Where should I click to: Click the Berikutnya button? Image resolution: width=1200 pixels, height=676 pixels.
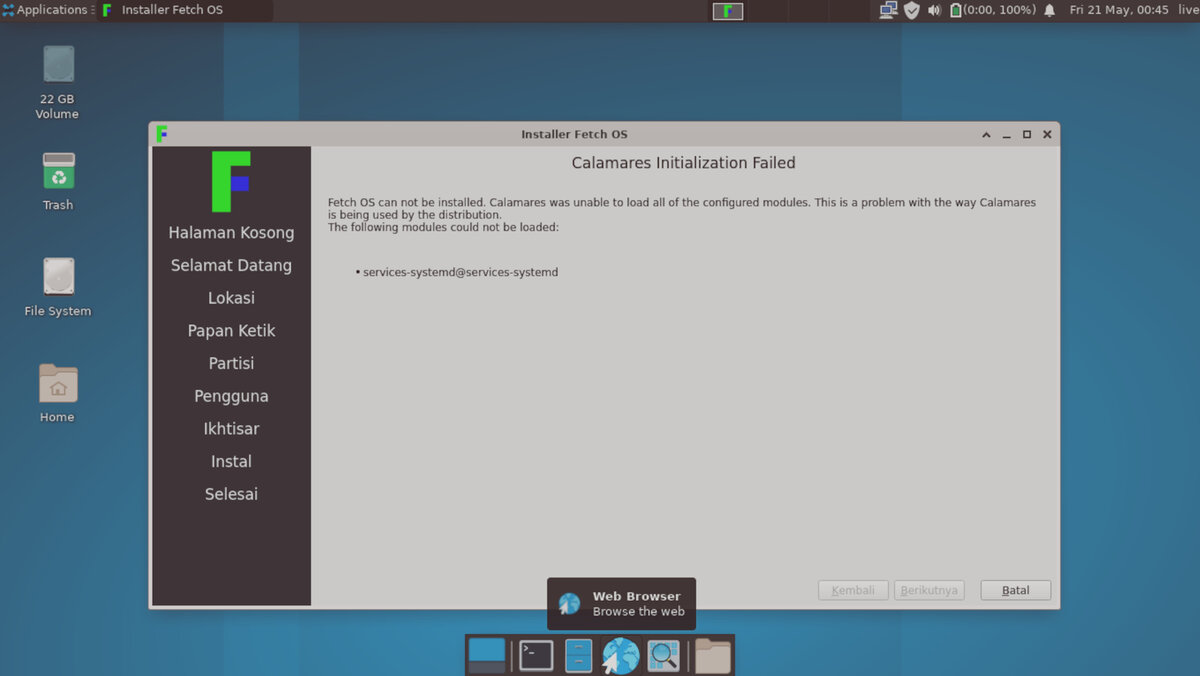point(929,590)
